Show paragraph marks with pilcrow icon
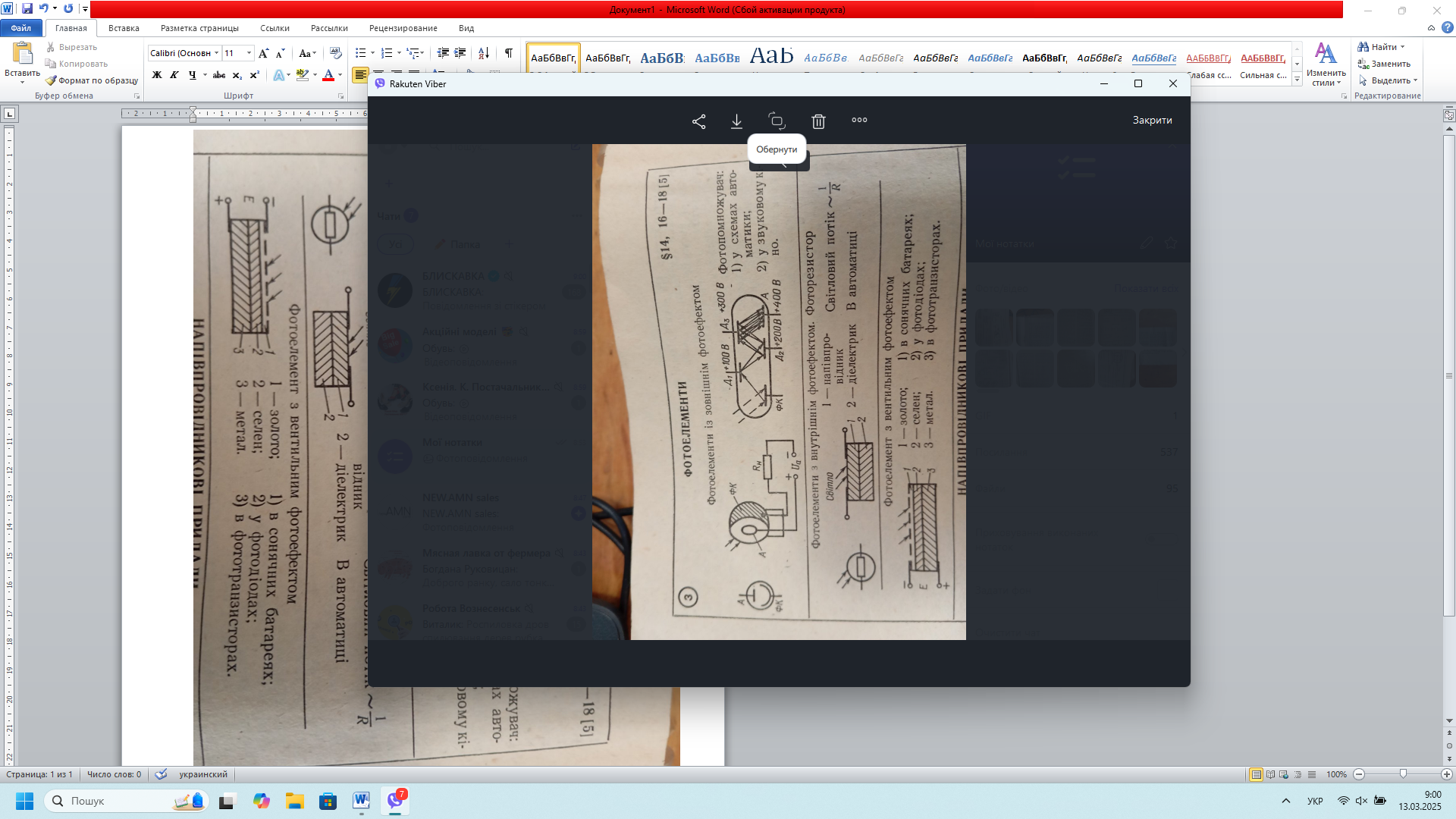 pos(508,53)
